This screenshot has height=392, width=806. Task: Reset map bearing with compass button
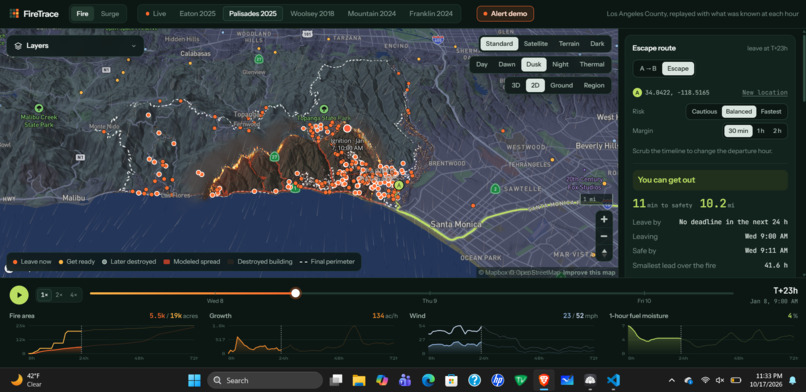pyautogui.click(x=604, y=253)
